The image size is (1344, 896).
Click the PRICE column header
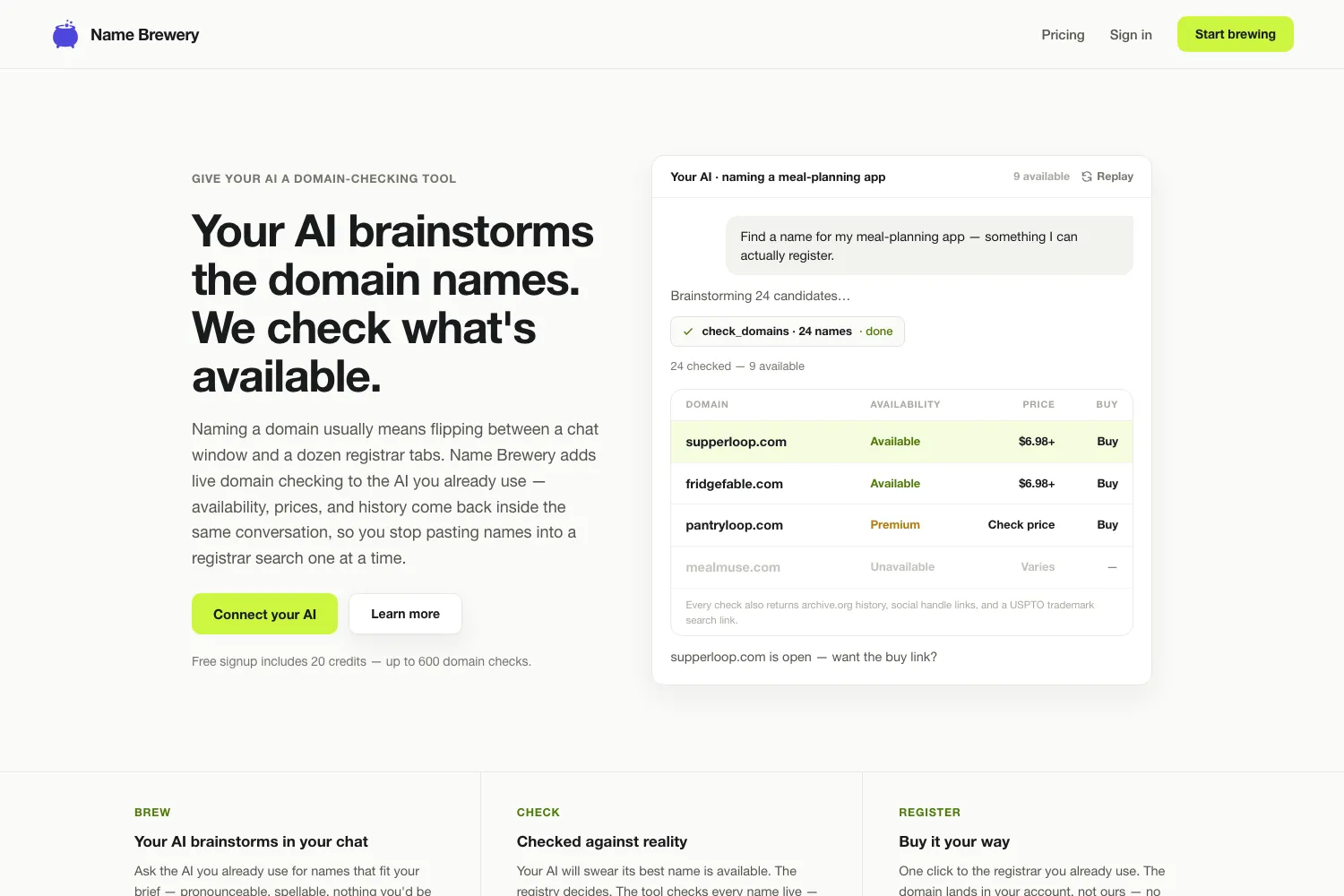(1038, 404)
